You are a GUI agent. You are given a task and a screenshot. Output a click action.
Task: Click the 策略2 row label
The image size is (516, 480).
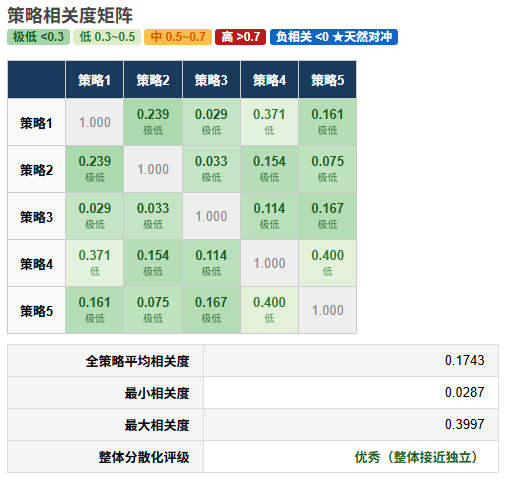click(36, 169)
